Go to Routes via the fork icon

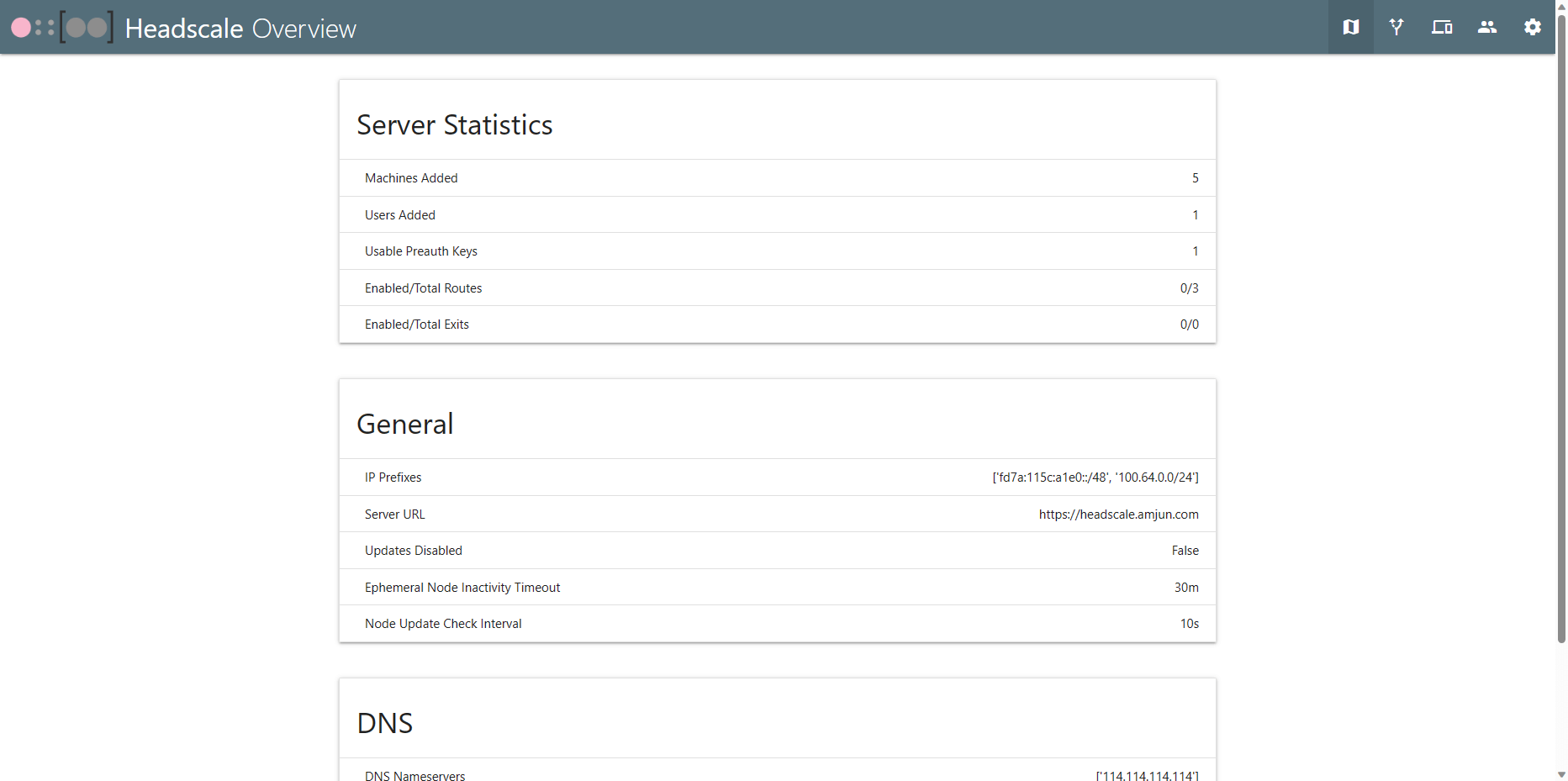pyautogui.click(x=1396, y=27)
